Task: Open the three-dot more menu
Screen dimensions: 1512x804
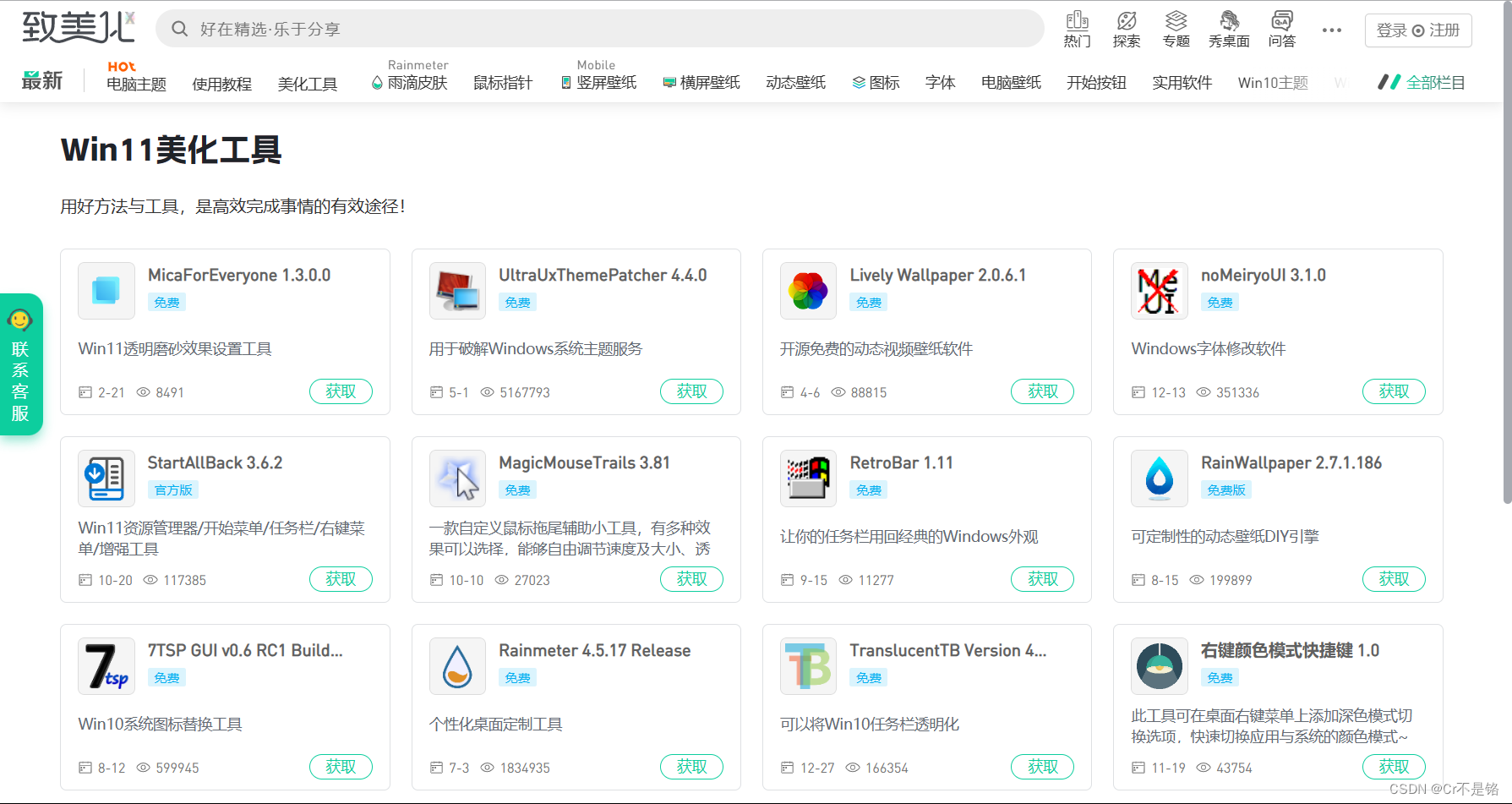Action: click(x=1332, y=30)
